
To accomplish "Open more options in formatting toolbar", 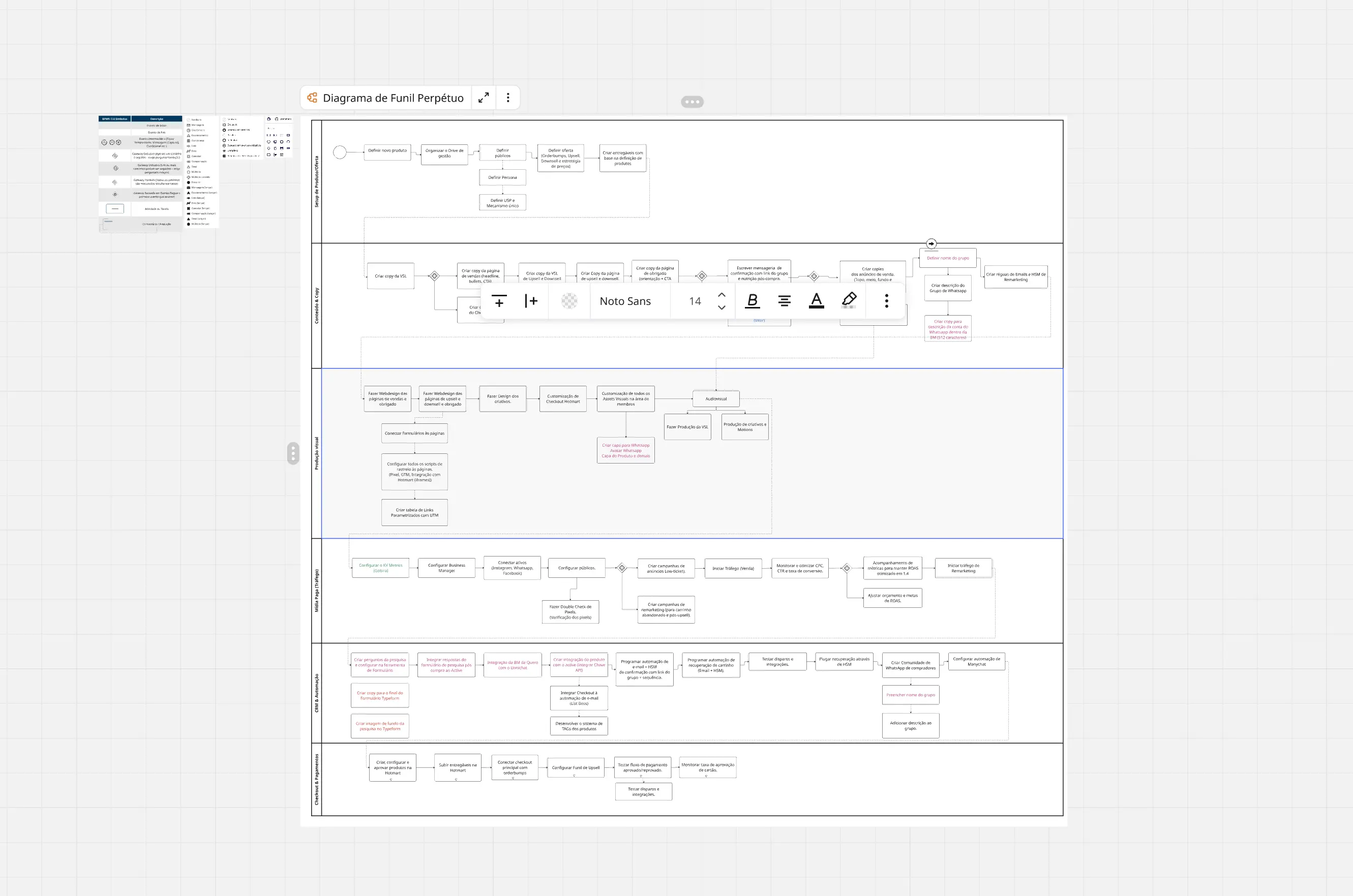I will (887, 301).
